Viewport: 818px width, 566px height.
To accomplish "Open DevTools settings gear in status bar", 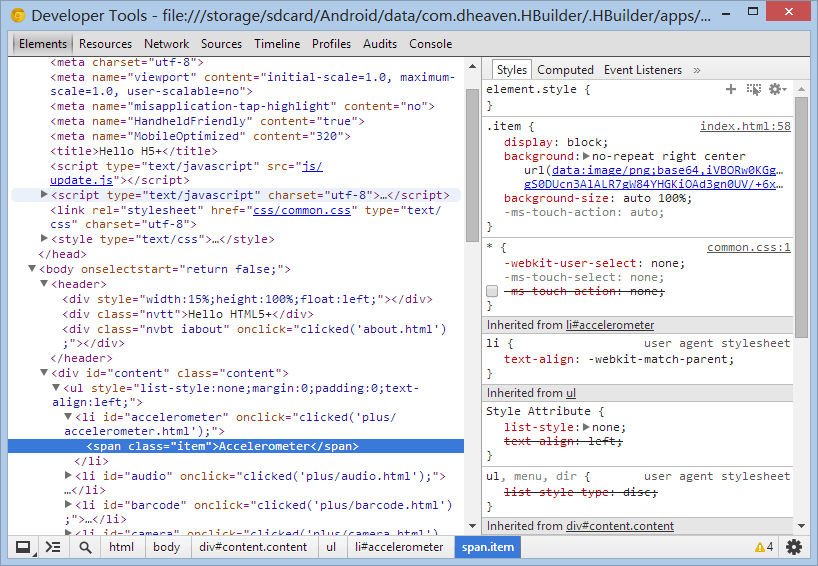I will pyautogui.click(x=794, y=547).
